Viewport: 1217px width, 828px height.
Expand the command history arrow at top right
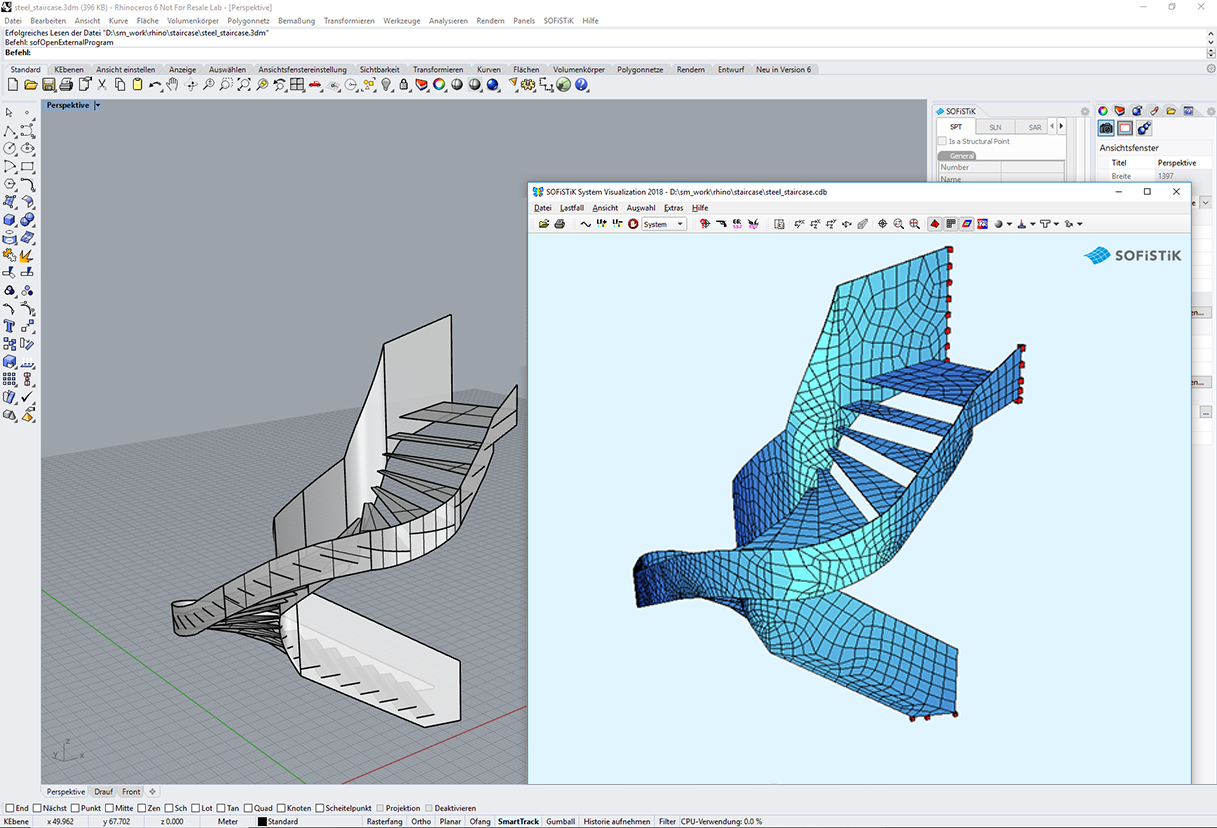click(1211, 33)
